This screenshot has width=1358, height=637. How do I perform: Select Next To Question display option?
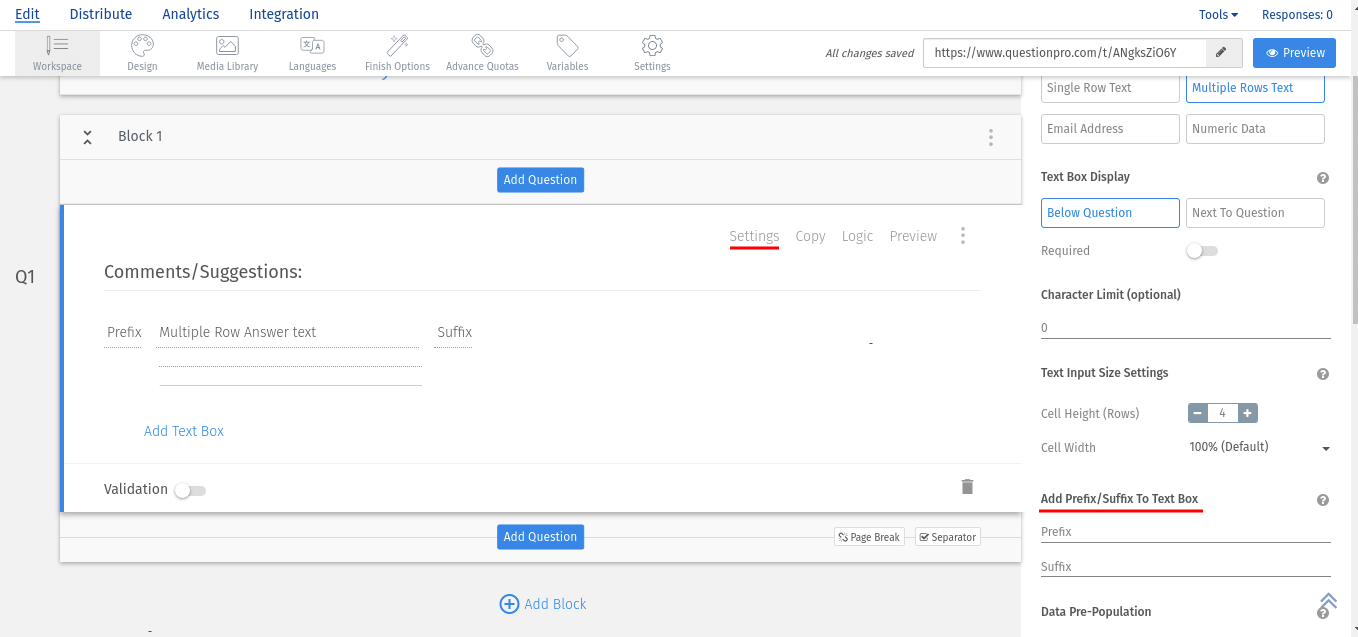click(x=1255, y=213)
